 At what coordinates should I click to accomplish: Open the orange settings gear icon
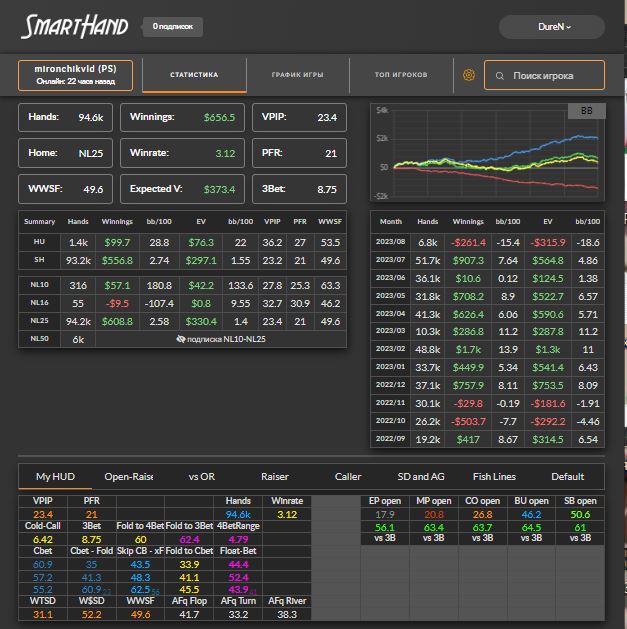[469, 75]
